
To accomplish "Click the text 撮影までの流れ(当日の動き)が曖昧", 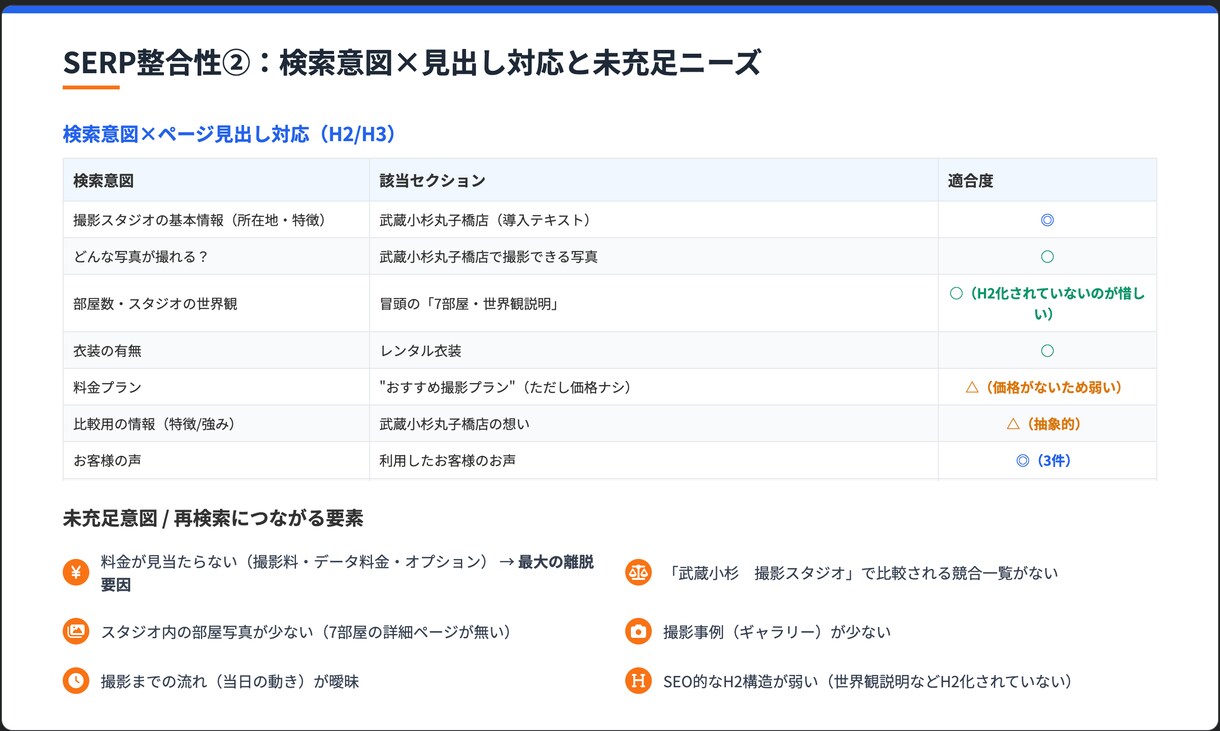I will [x=230, y=681].
